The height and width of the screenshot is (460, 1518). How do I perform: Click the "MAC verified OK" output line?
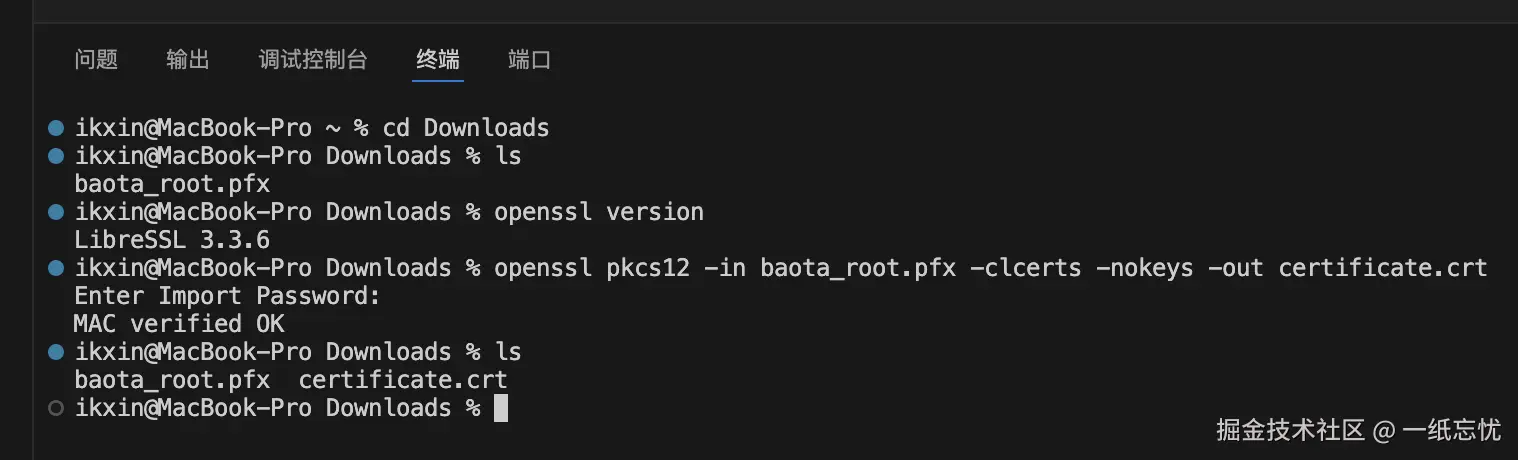[x=179, y=324]
